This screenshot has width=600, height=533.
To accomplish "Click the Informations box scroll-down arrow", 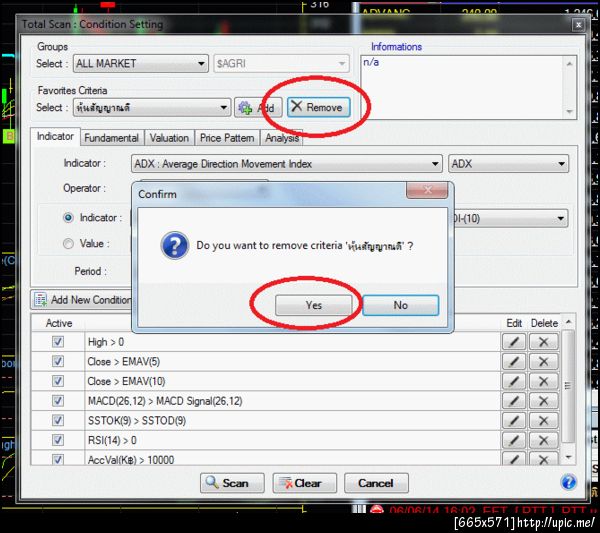I will tap(569, 111).
